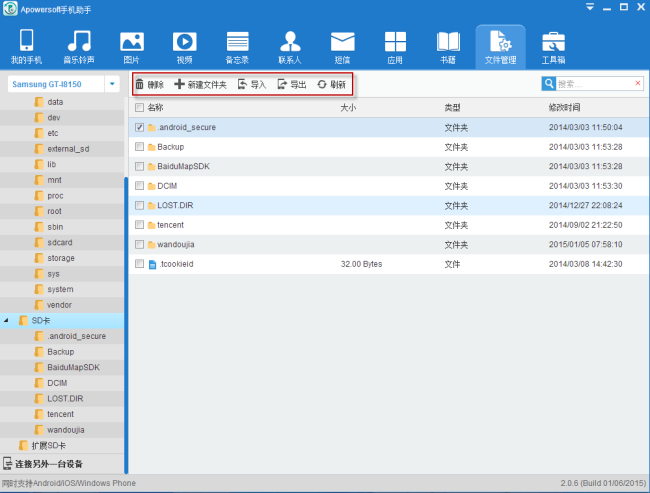Open the 备忘录 notes section
Screen dimensions: 650x493
click(237, 46)
